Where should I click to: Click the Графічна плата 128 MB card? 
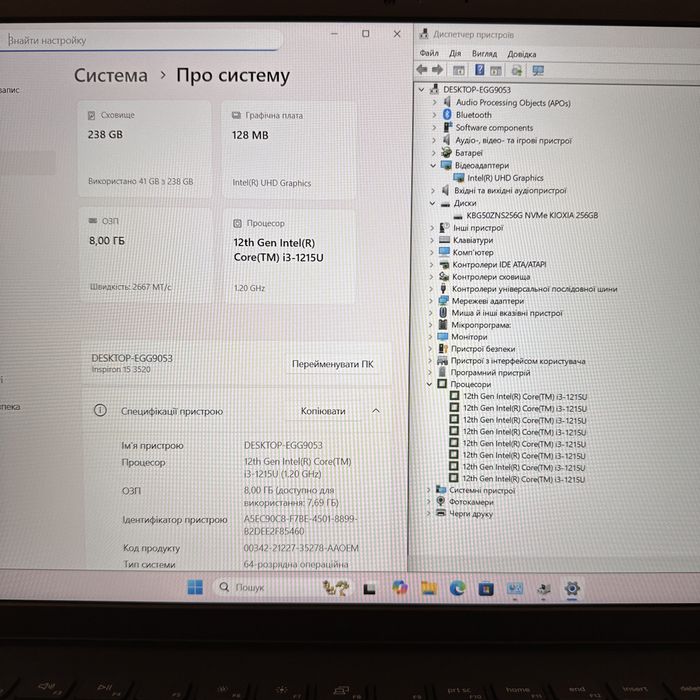(288, 150)
